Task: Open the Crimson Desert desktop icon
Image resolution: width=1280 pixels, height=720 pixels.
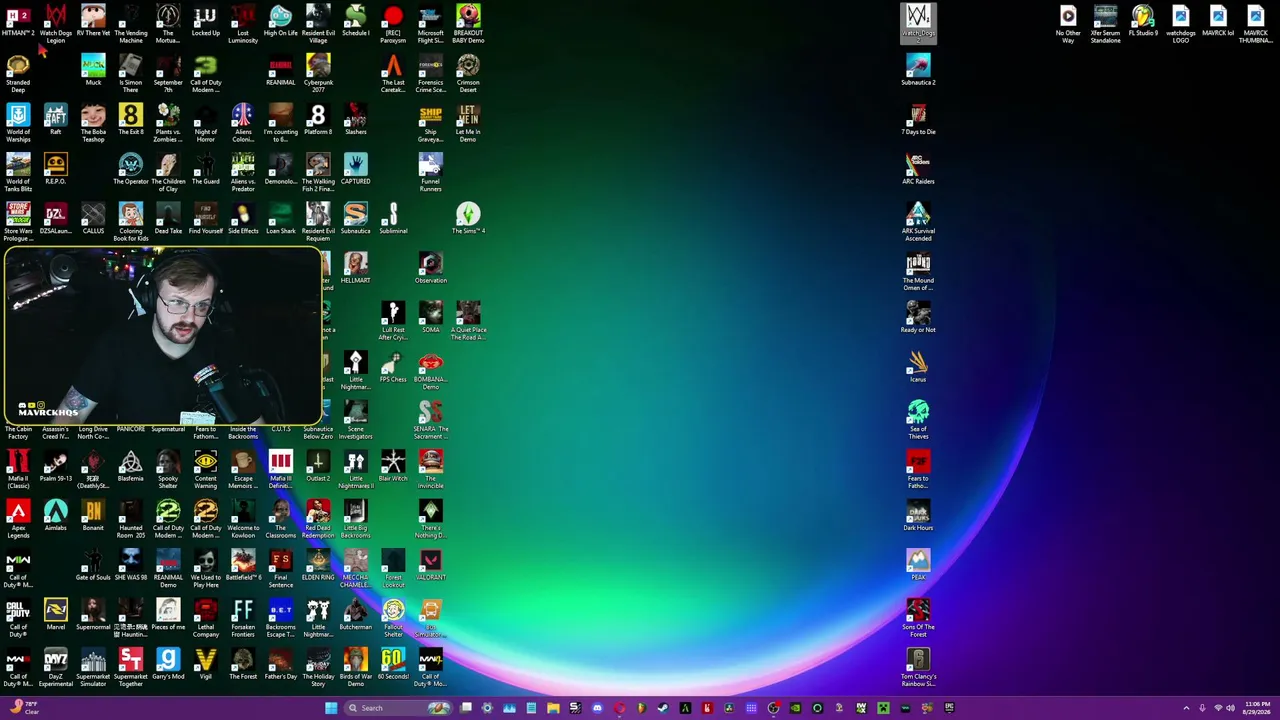Action: pos(468,73)
